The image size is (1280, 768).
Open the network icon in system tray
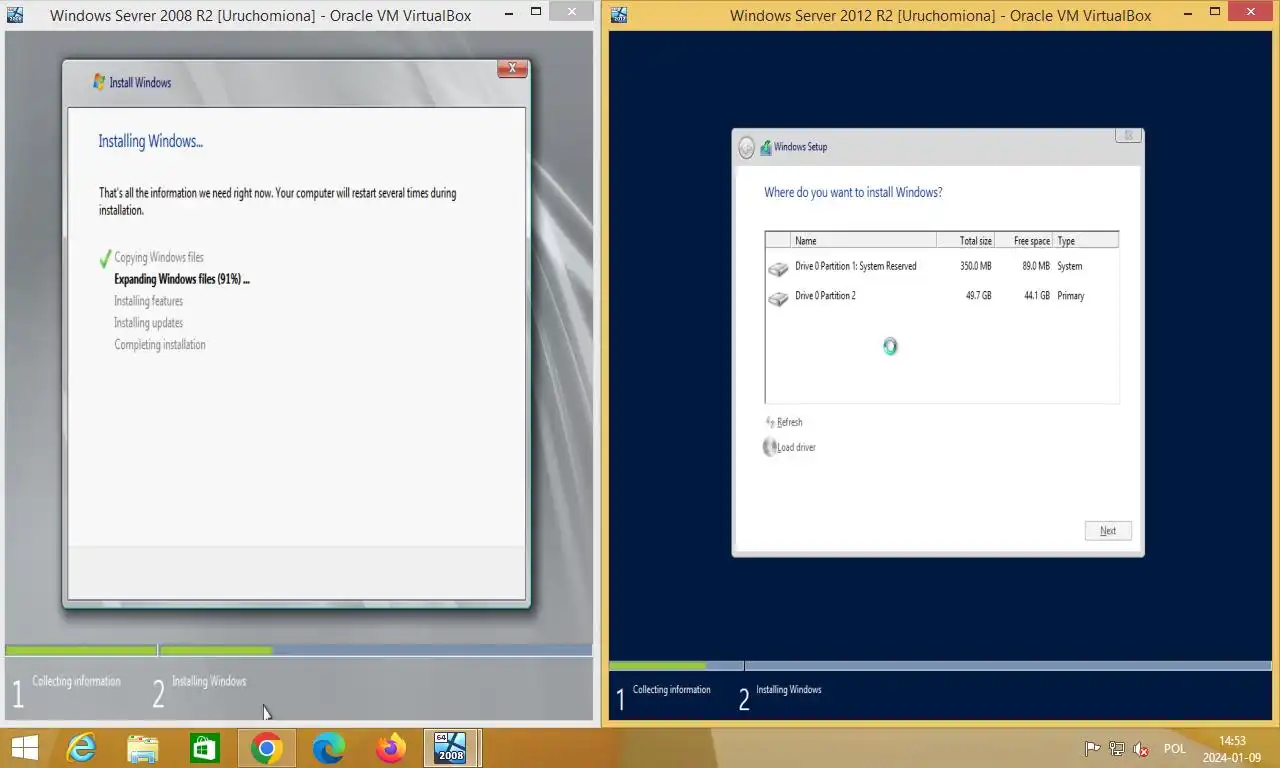point(1116,749)
